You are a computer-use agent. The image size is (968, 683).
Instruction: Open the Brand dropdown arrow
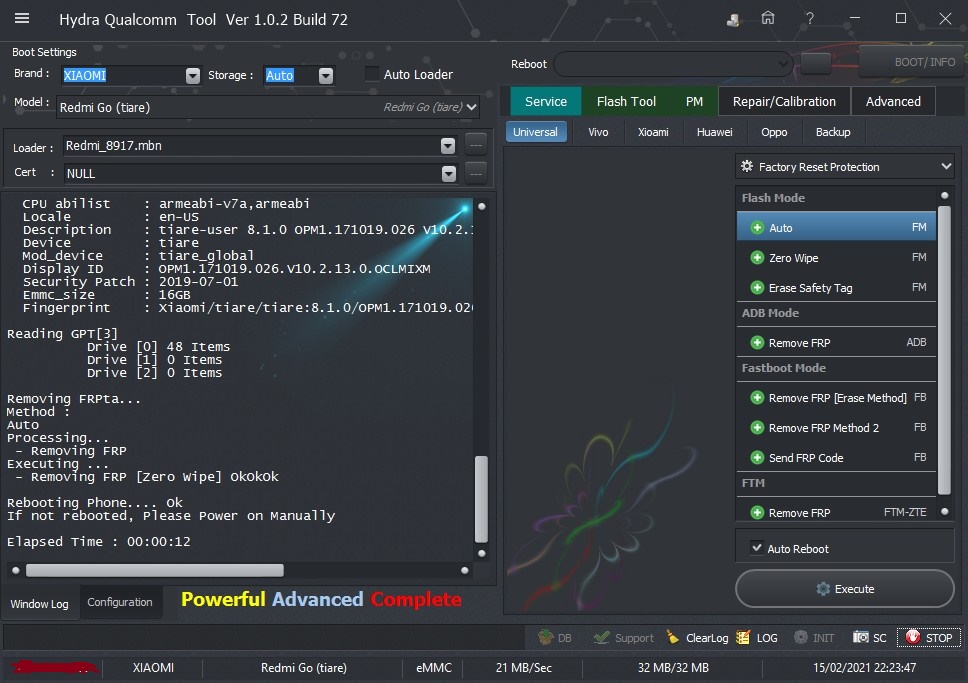click(x=193, y=75)
